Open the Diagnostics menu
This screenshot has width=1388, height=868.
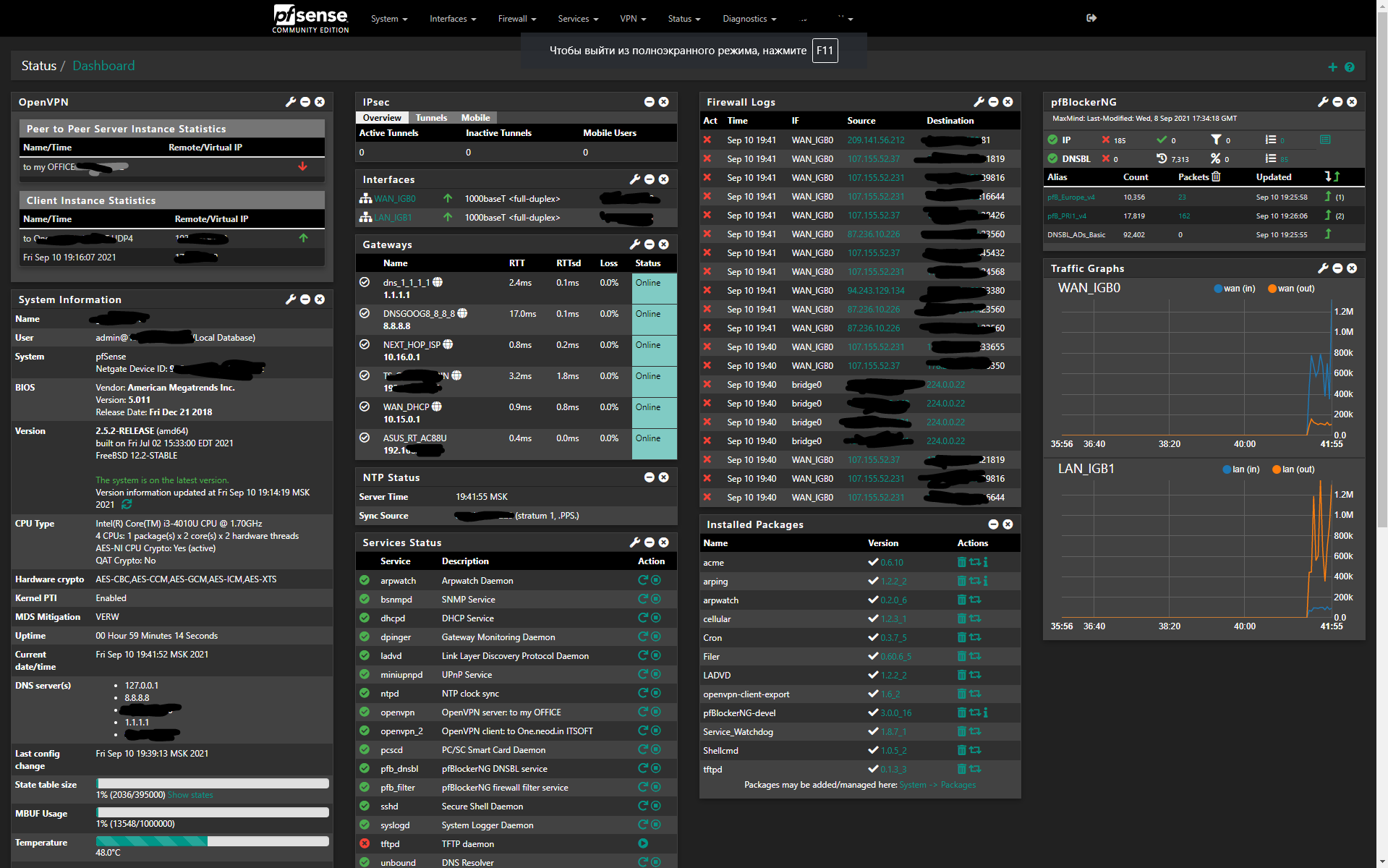pos(749,19)
